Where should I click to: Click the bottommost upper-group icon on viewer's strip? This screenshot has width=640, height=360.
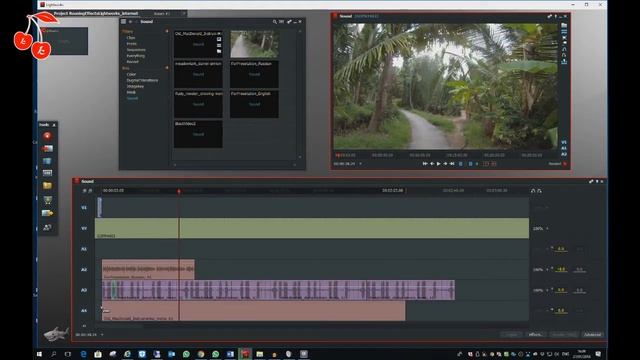(x=564, y=62)
